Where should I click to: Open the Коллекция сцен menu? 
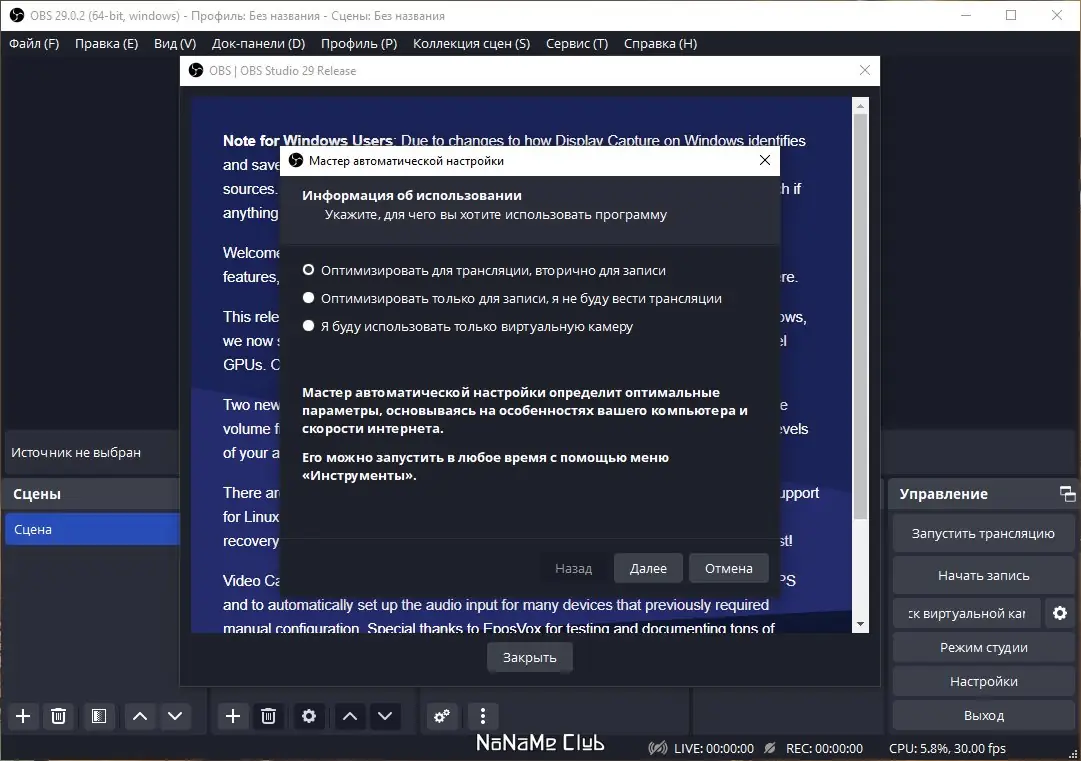pyautogui.click(x=472, y=43)
